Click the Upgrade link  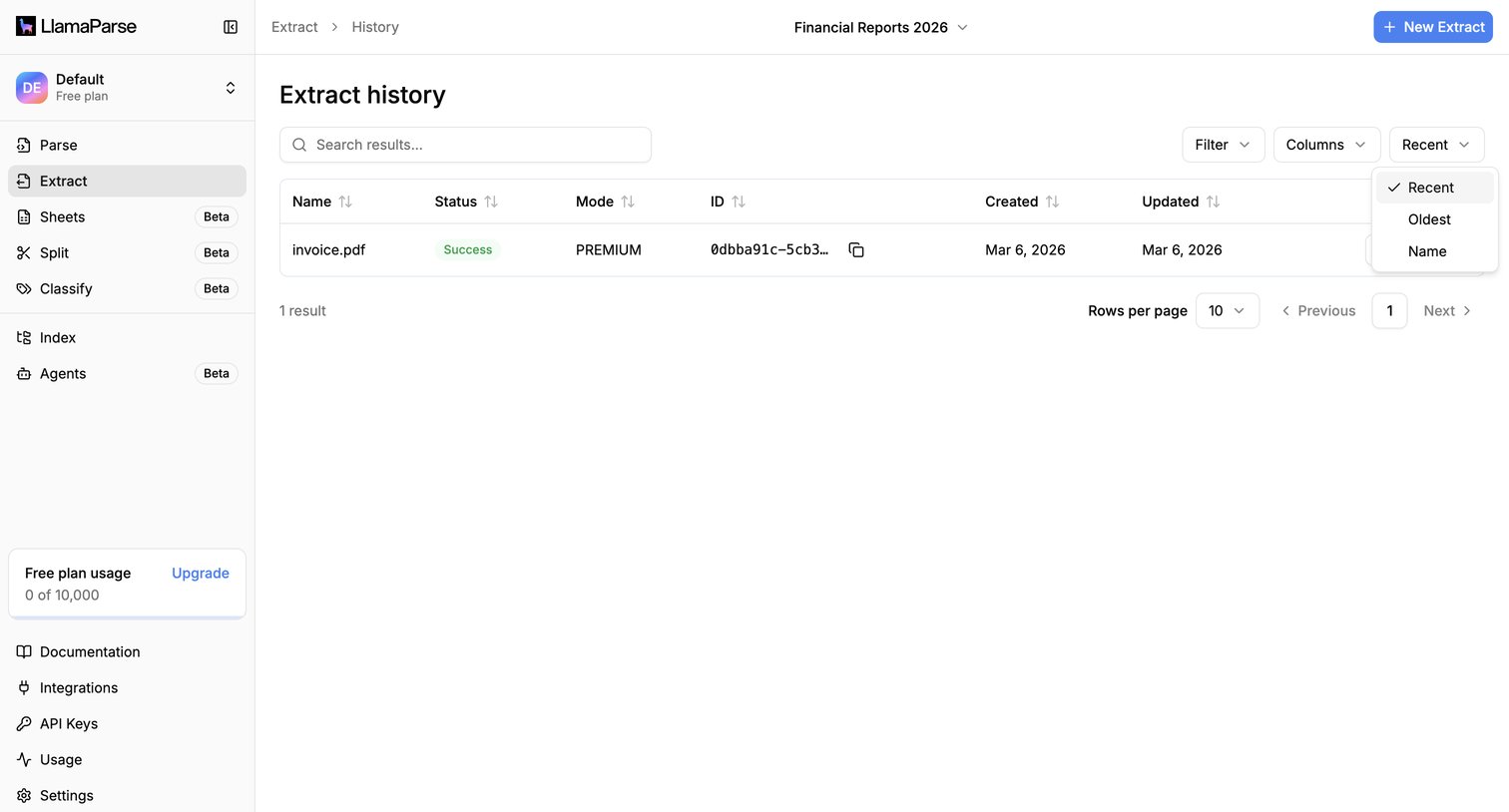pos(201,574)
